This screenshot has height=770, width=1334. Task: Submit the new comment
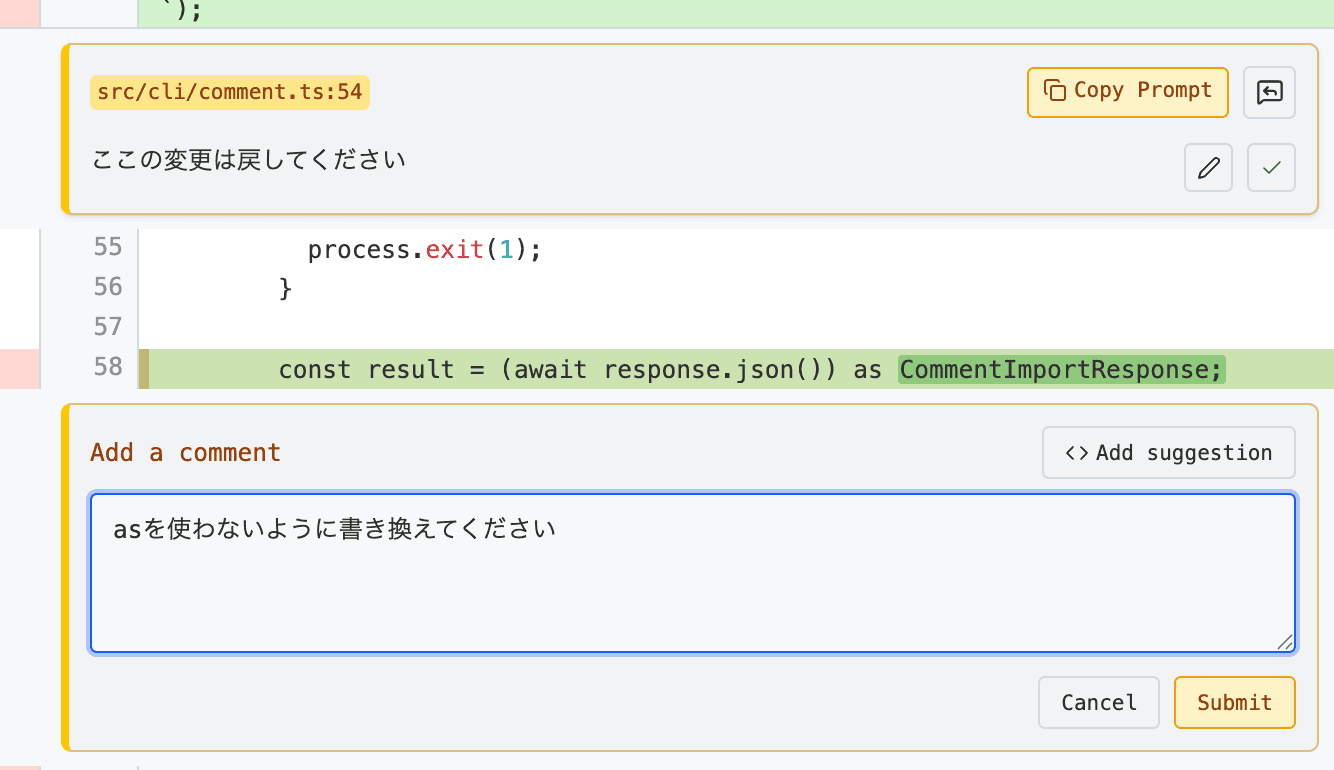click(1234, 702)
